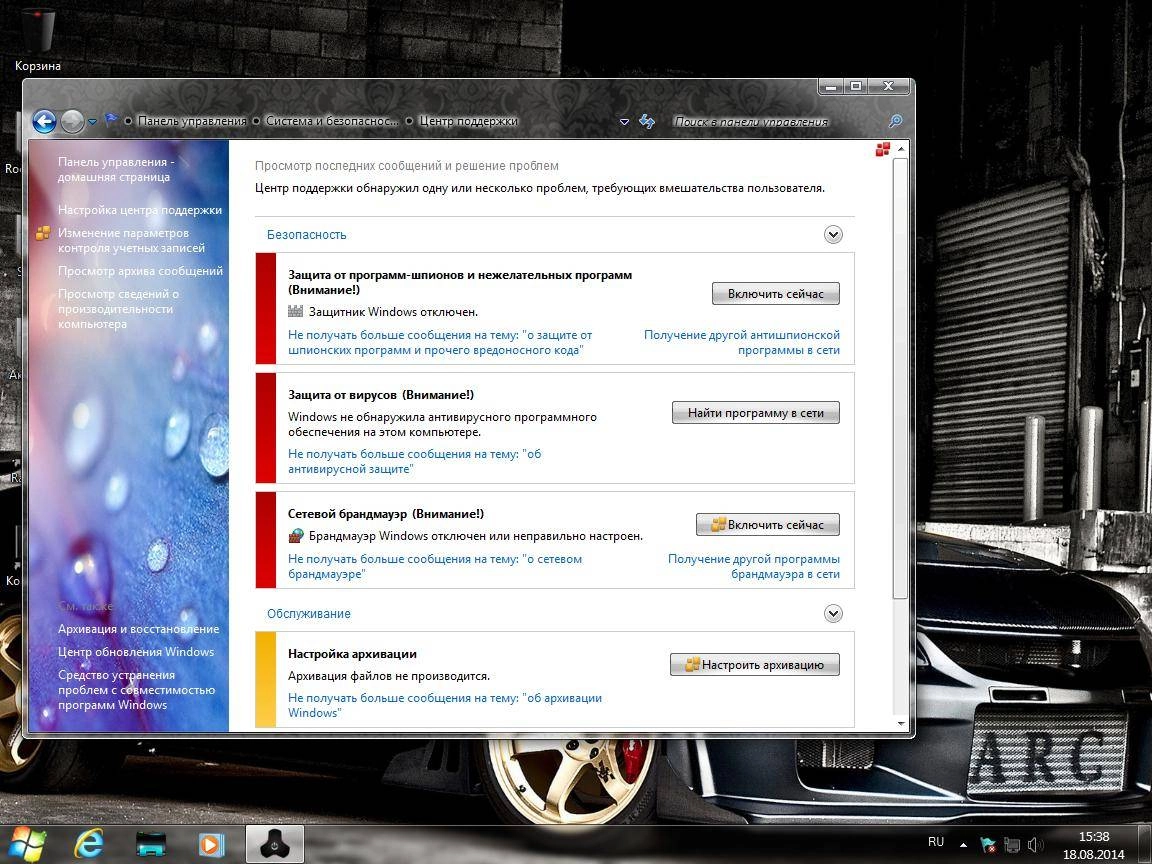Click the shield icon beside 'Изменение параметров'
The height and width of the screenshot is (864, 1152).
[x=43, y=234]
